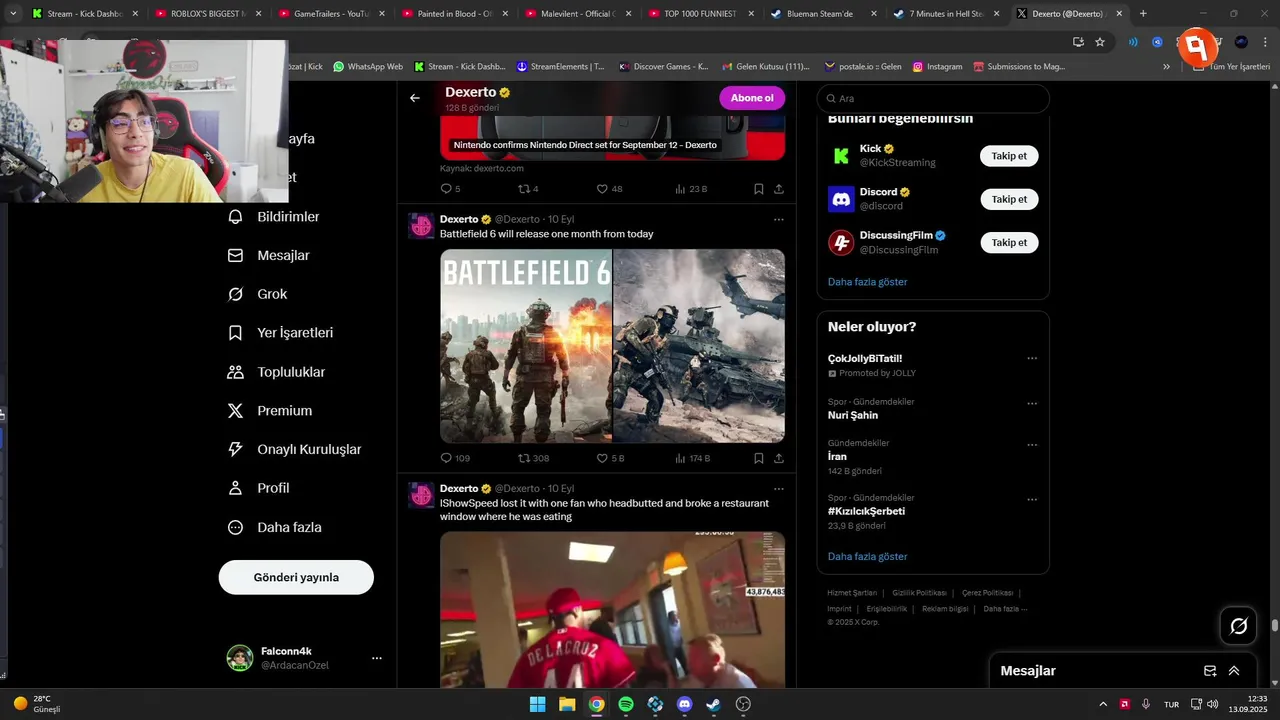Open the Bildirimler bell icon

point(236,217)
